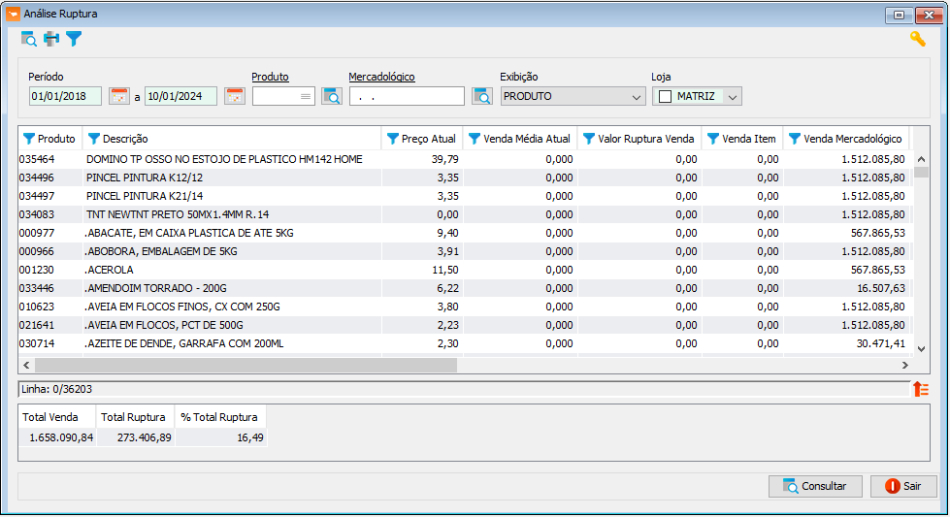Click the Produto search lookup icon
Screen dimensions: 950x517
click(332, 97)
